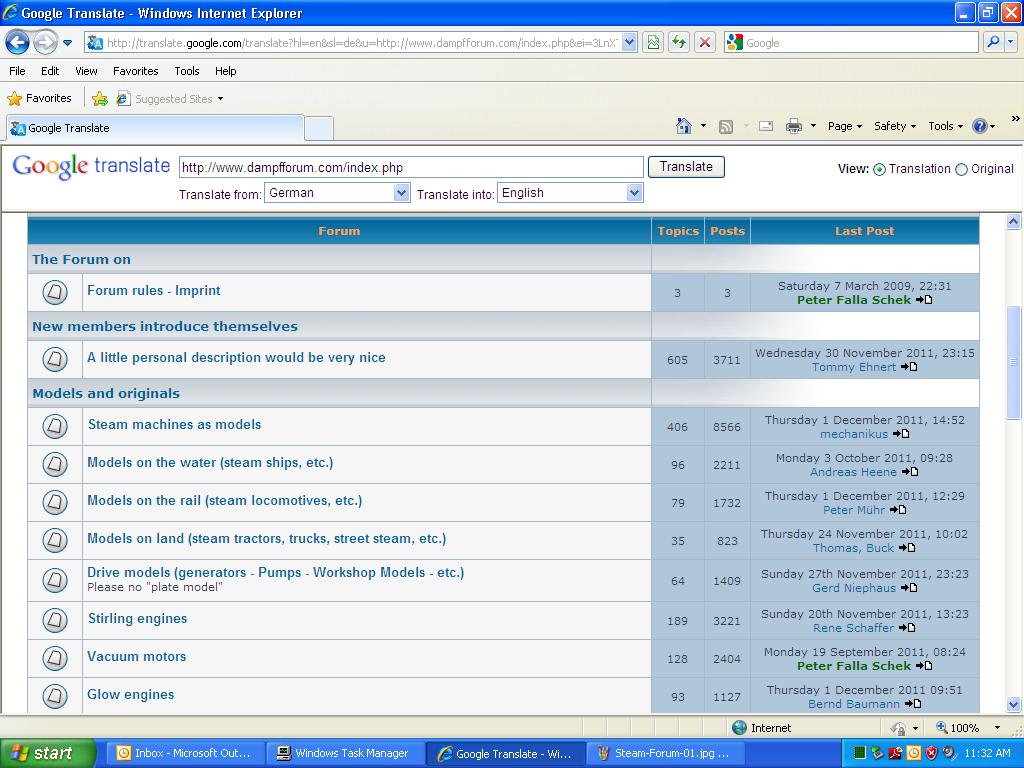
Task: Click forum icon beside Forum rules - Imprint
Action: (55, 292)
